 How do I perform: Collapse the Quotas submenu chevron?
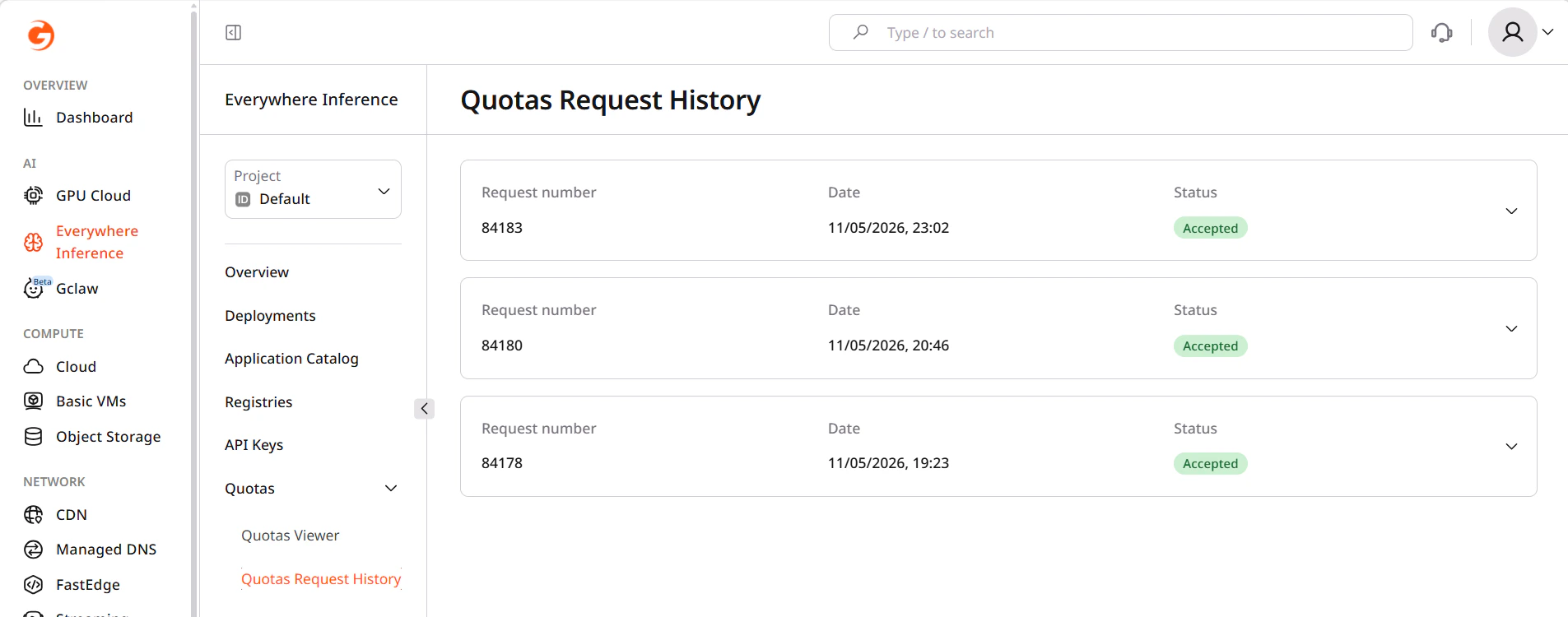click(391, 489)
